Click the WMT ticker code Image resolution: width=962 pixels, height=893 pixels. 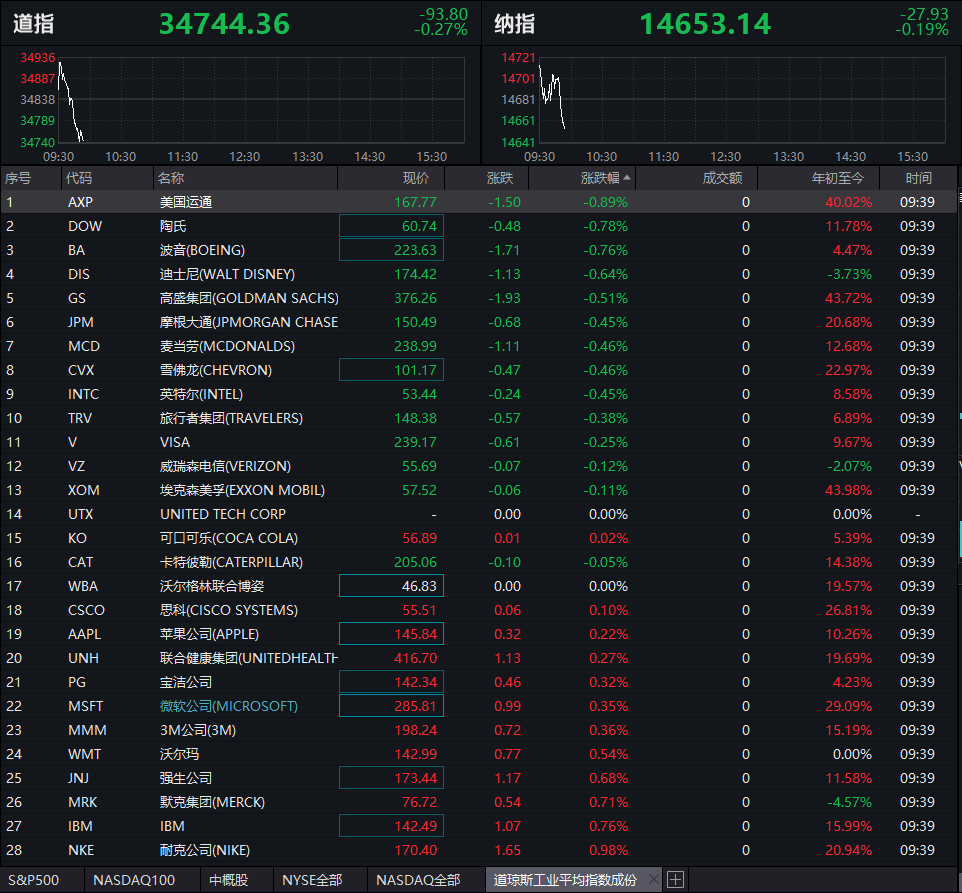[x=84, y=754]
